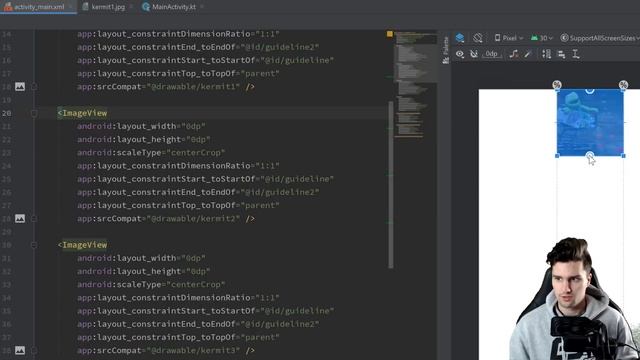Click the kermit2 gutter image icon
The height and width of the screenshot is (360, 640).
(x=20, y=218)
